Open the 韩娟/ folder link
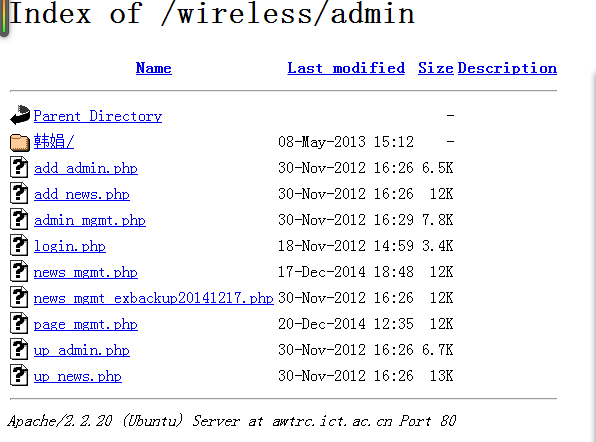Screen dimensions: 596x442 pos(54,142)
